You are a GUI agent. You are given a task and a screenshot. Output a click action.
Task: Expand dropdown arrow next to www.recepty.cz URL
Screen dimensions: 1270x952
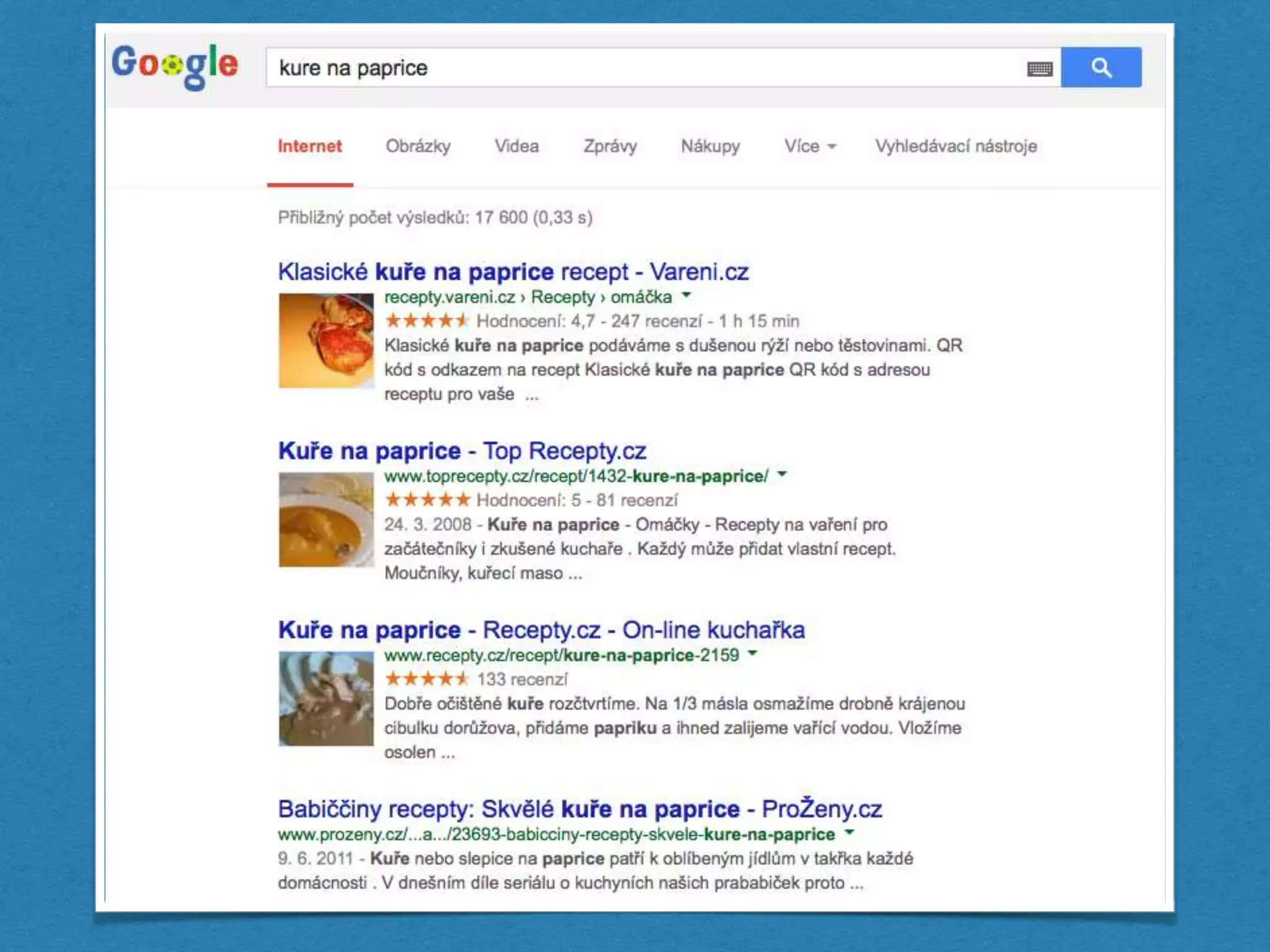tap(753, 653)
